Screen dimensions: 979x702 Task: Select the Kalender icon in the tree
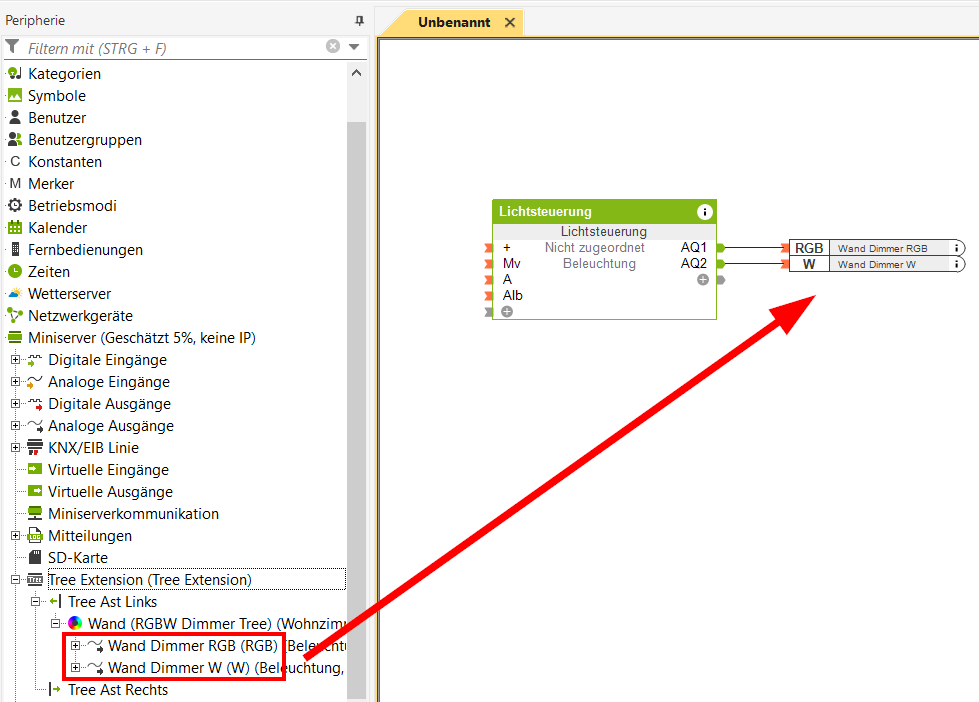tap(15, 228)
